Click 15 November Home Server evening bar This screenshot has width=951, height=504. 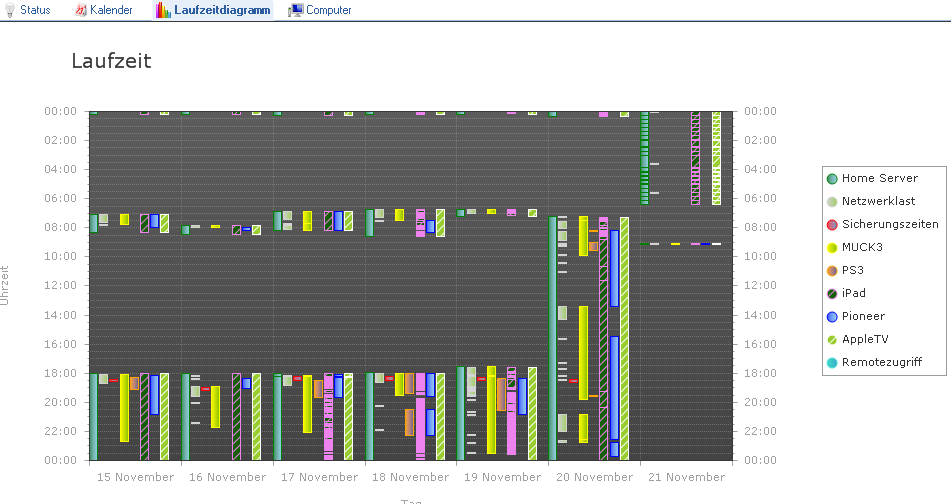(x=93, y=417)
